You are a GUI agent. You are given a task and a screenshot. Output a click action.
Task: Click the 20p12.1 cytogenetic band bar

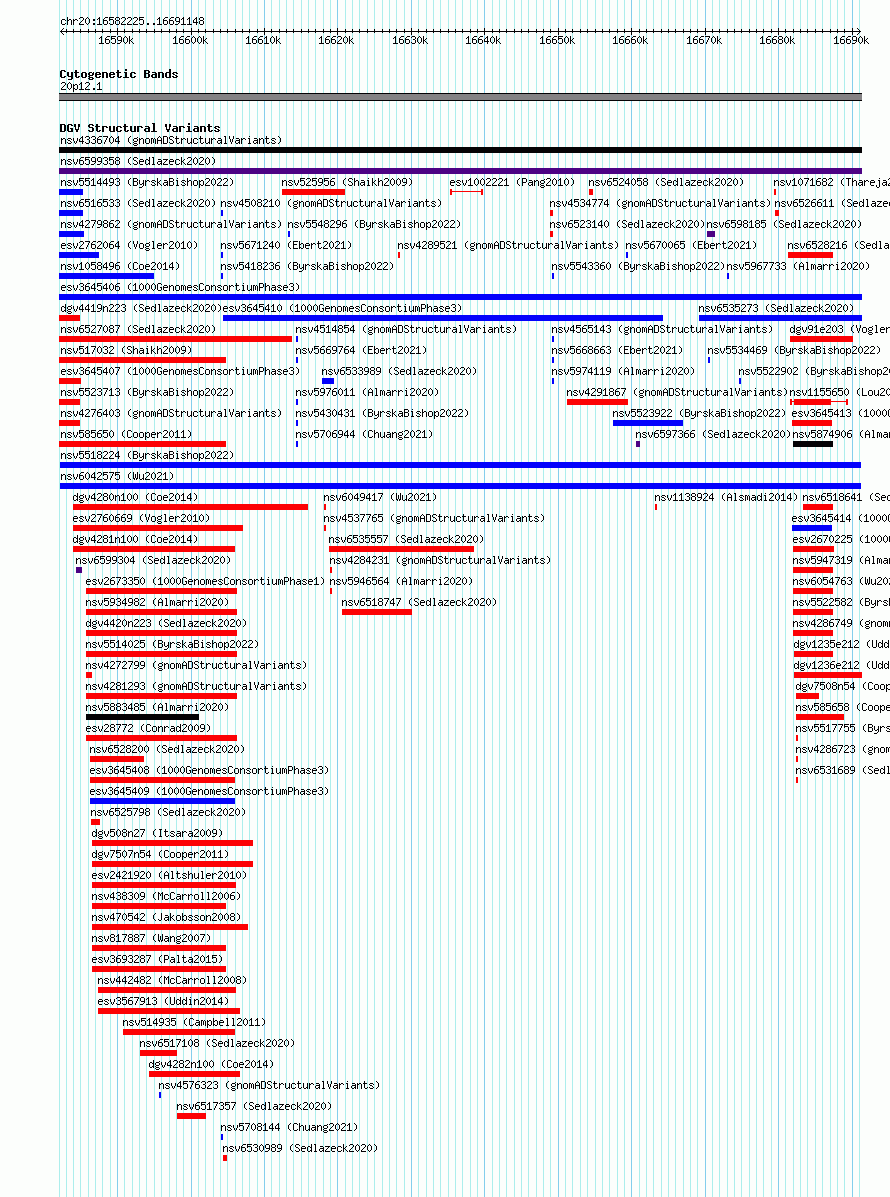460,97
